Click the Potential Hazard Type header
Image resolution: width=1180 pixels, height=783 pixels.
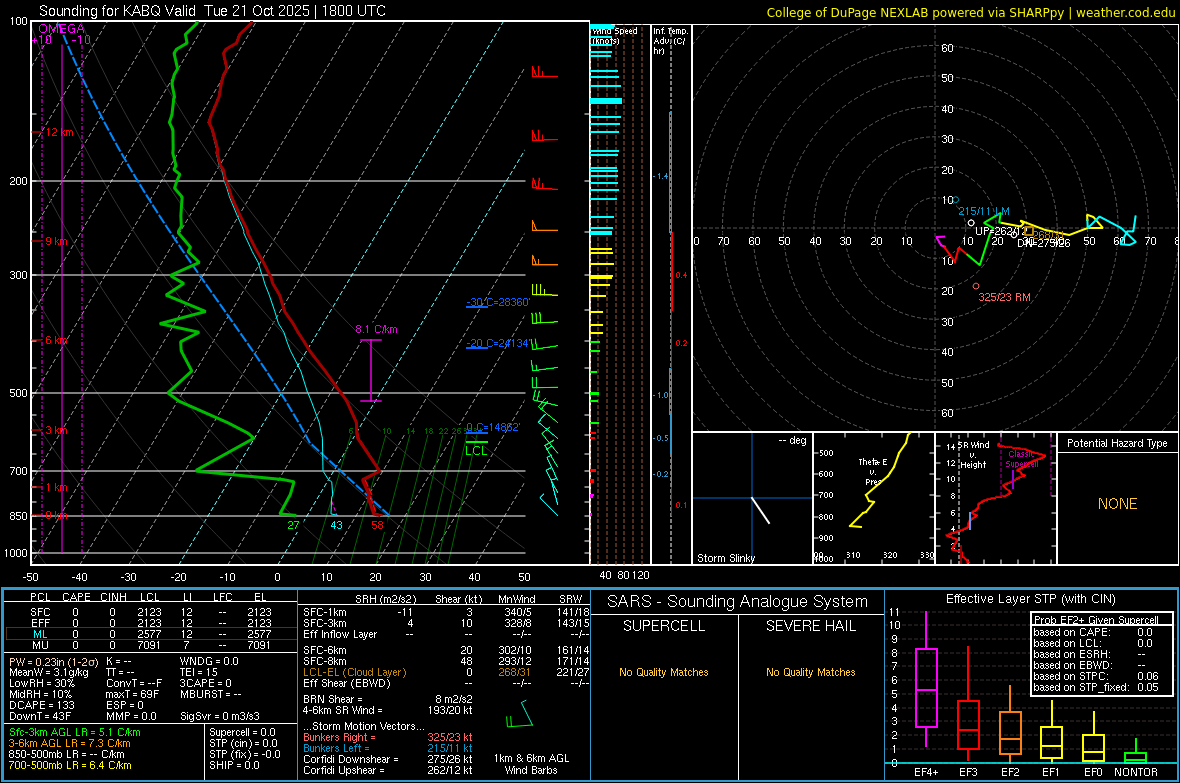click(x=1117, y=443)
